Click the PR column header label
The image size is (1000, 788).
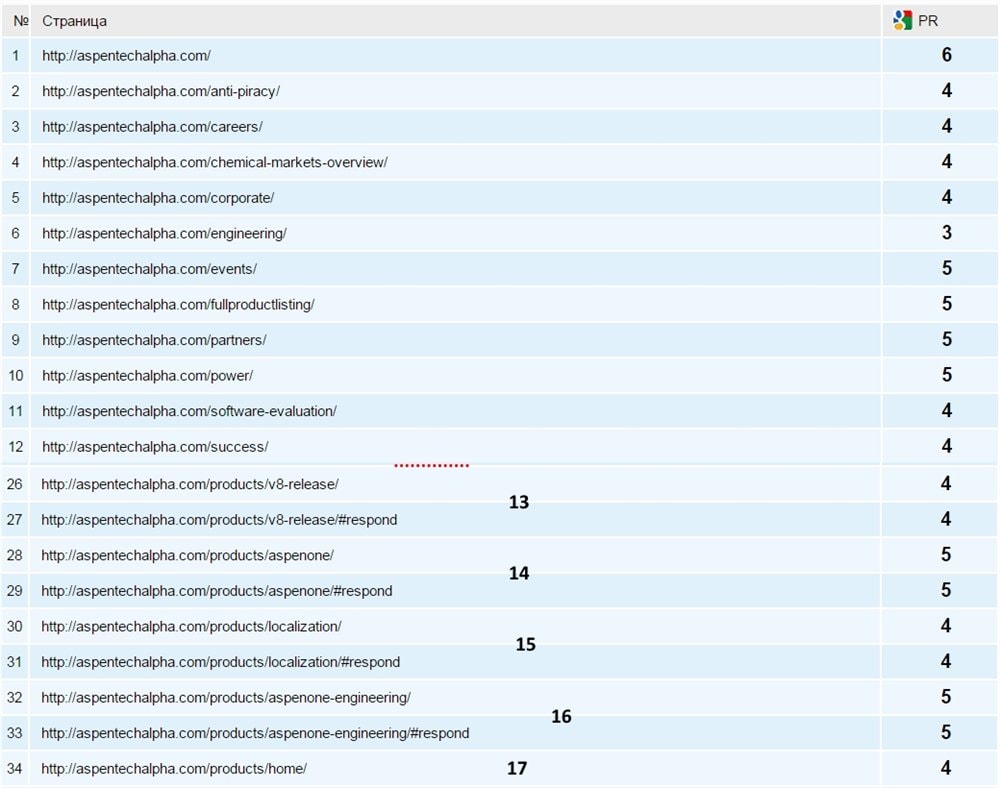point(928,21)
